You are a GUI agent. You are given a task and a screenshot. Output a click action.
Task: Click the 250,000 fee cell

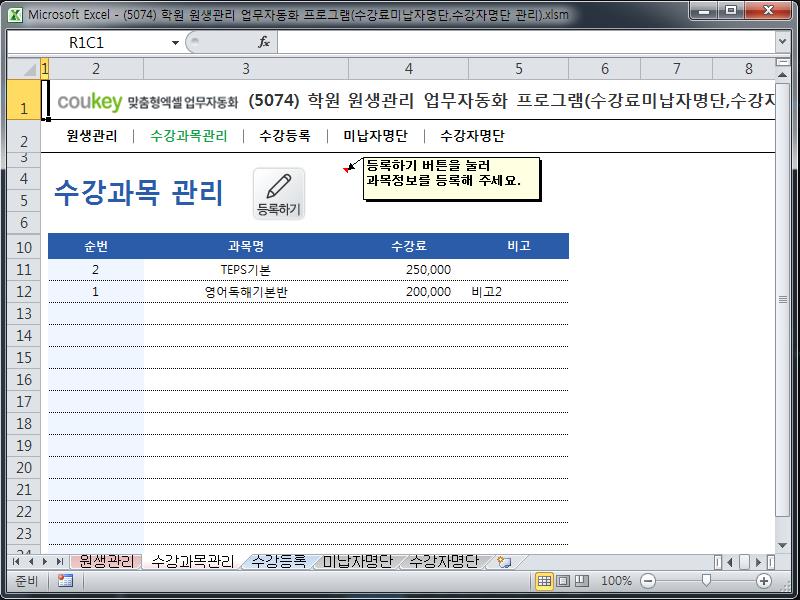click(408, 269)
